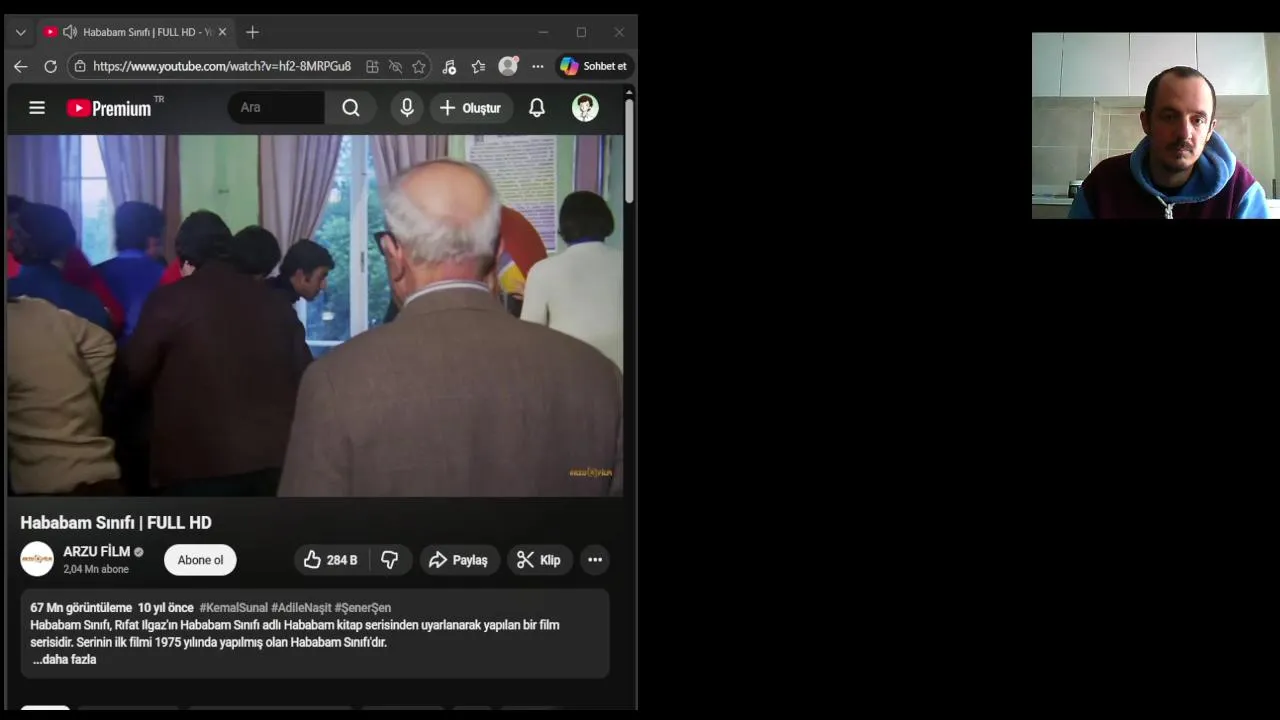Open #AdileNaşit hashtag link

click(x=301, y=607)
